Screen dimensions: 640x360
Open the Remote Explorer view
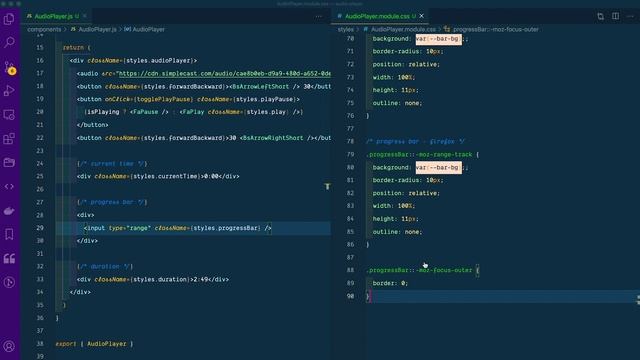(x=9, y=115)
